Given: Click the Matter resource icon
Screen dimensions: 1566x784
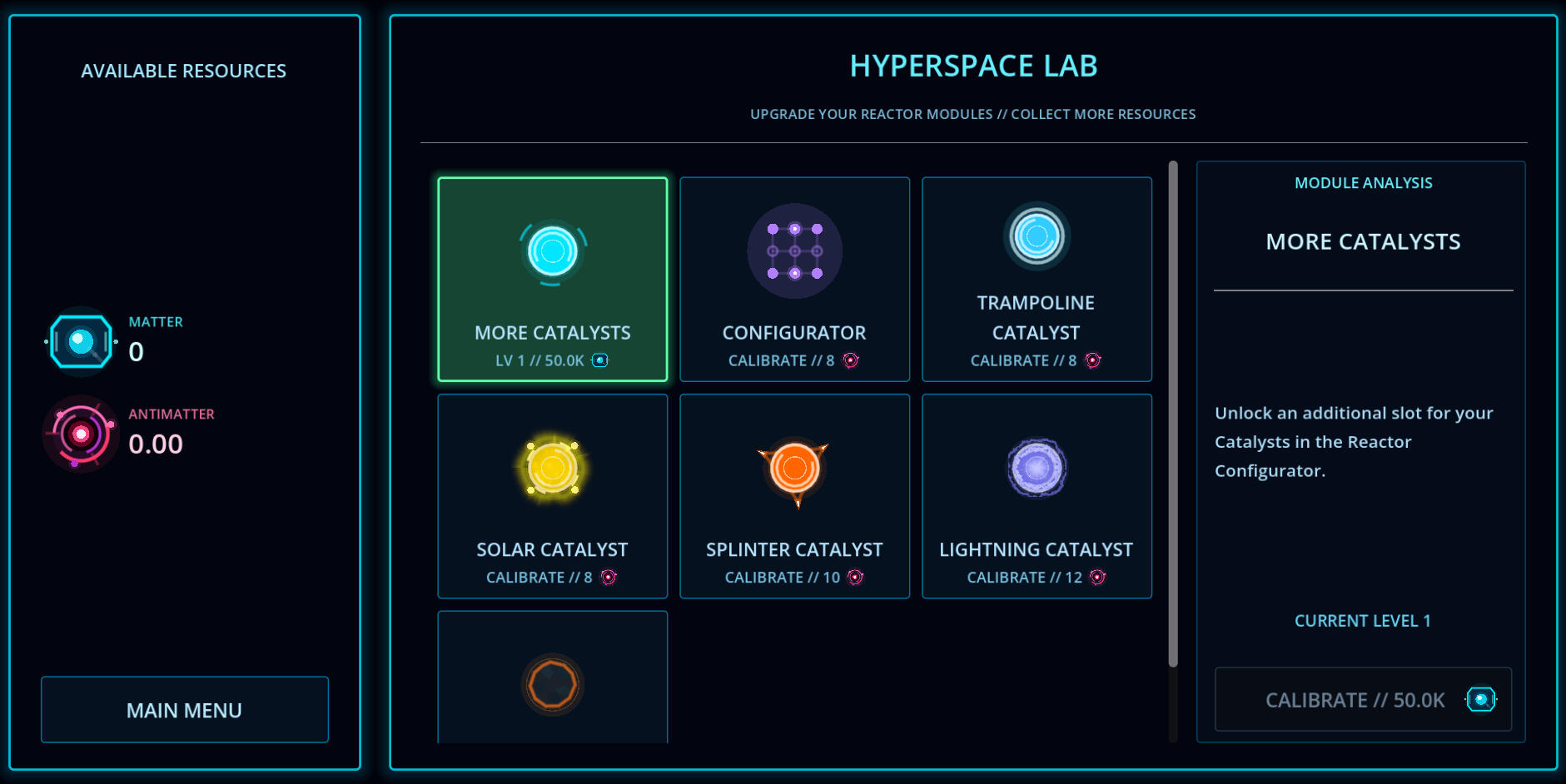Looking at the screenshot, I should 81,341.
